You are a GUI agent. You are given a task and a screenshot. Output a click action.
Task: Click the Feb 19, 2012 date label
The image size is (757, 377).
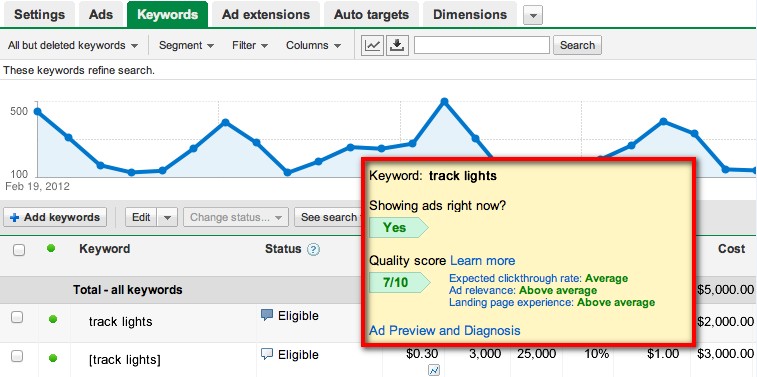38,186
